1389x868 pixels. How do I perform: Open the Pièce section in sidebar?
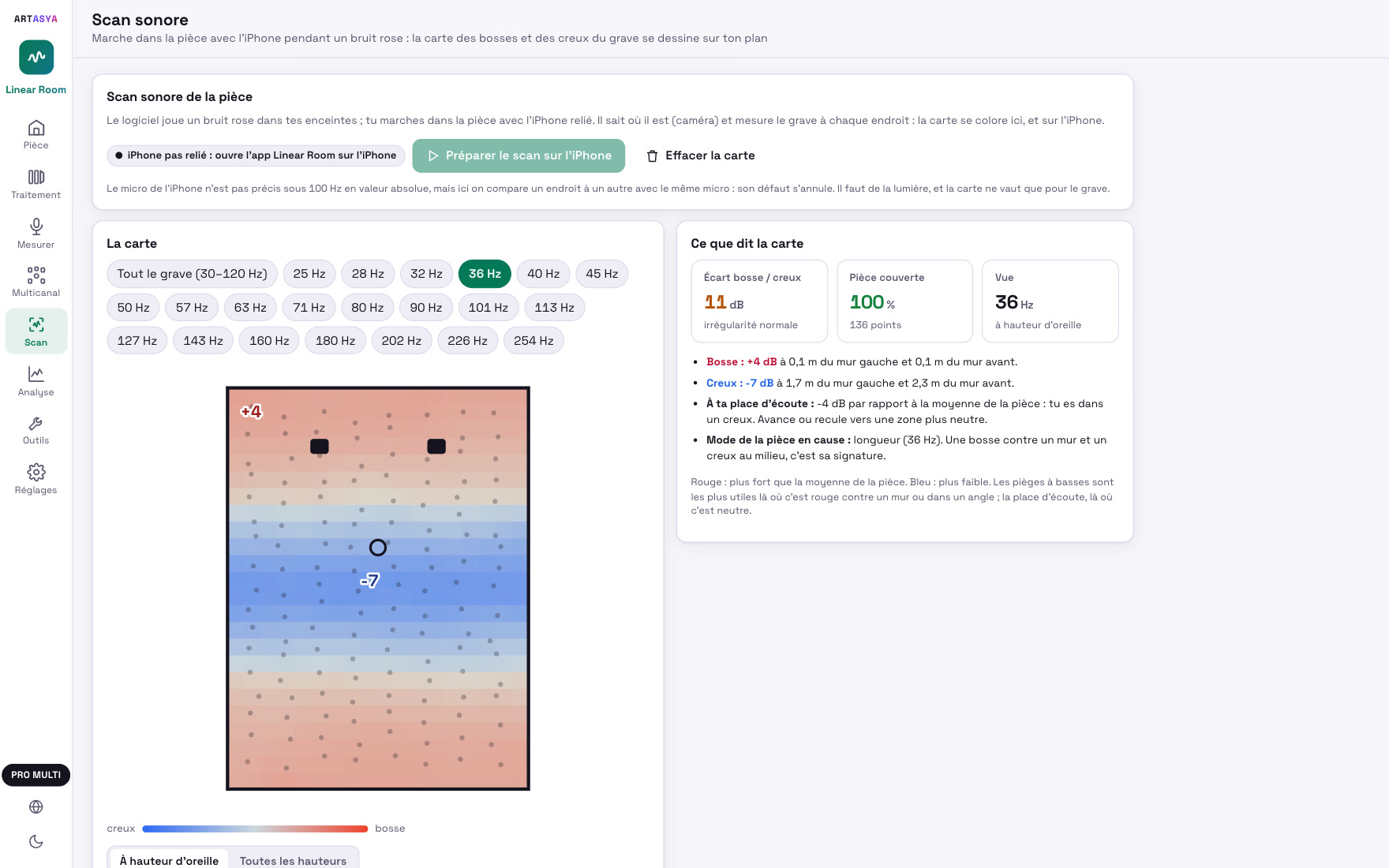coord(36,134)
